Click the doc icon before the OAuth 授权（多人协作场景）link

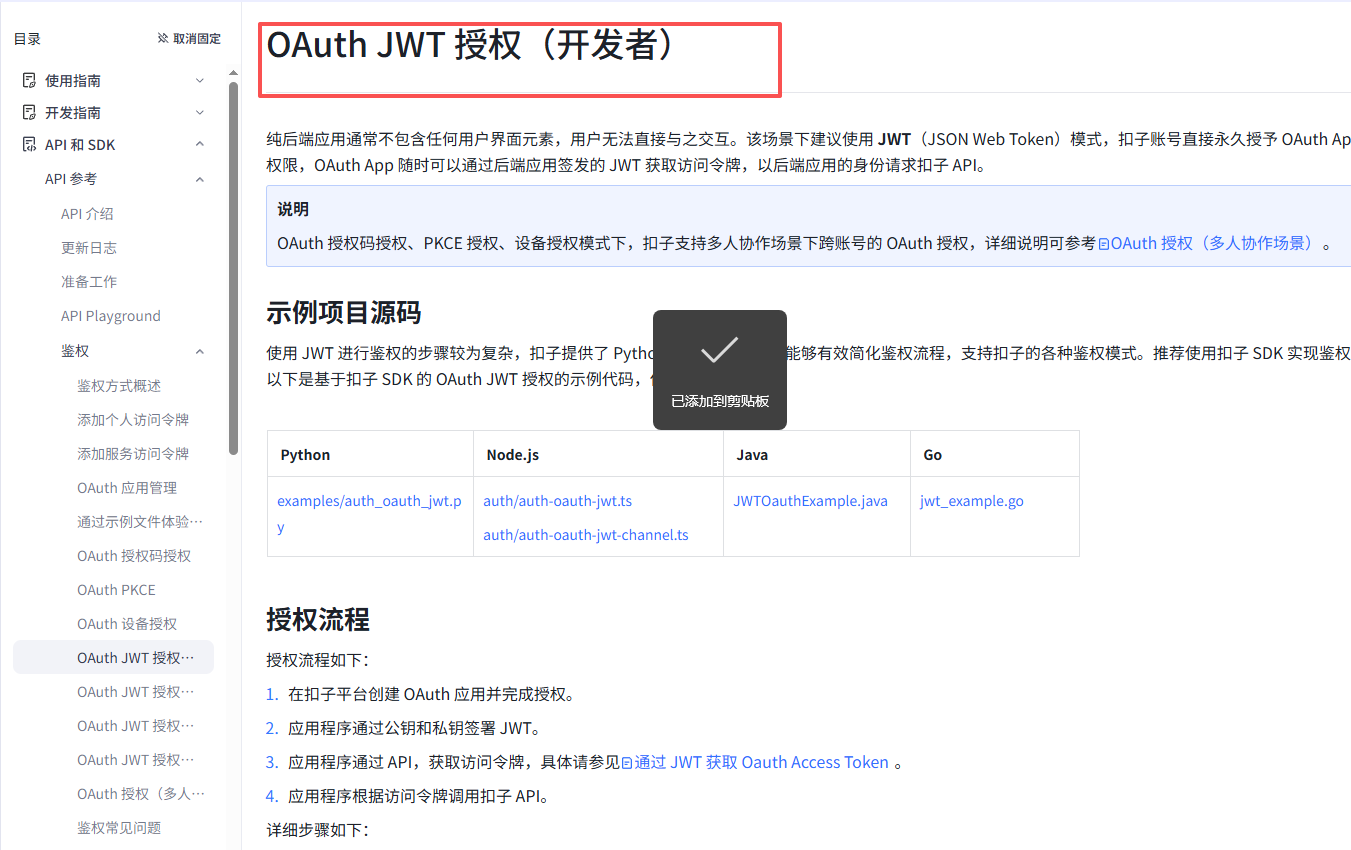(1104, 243)
